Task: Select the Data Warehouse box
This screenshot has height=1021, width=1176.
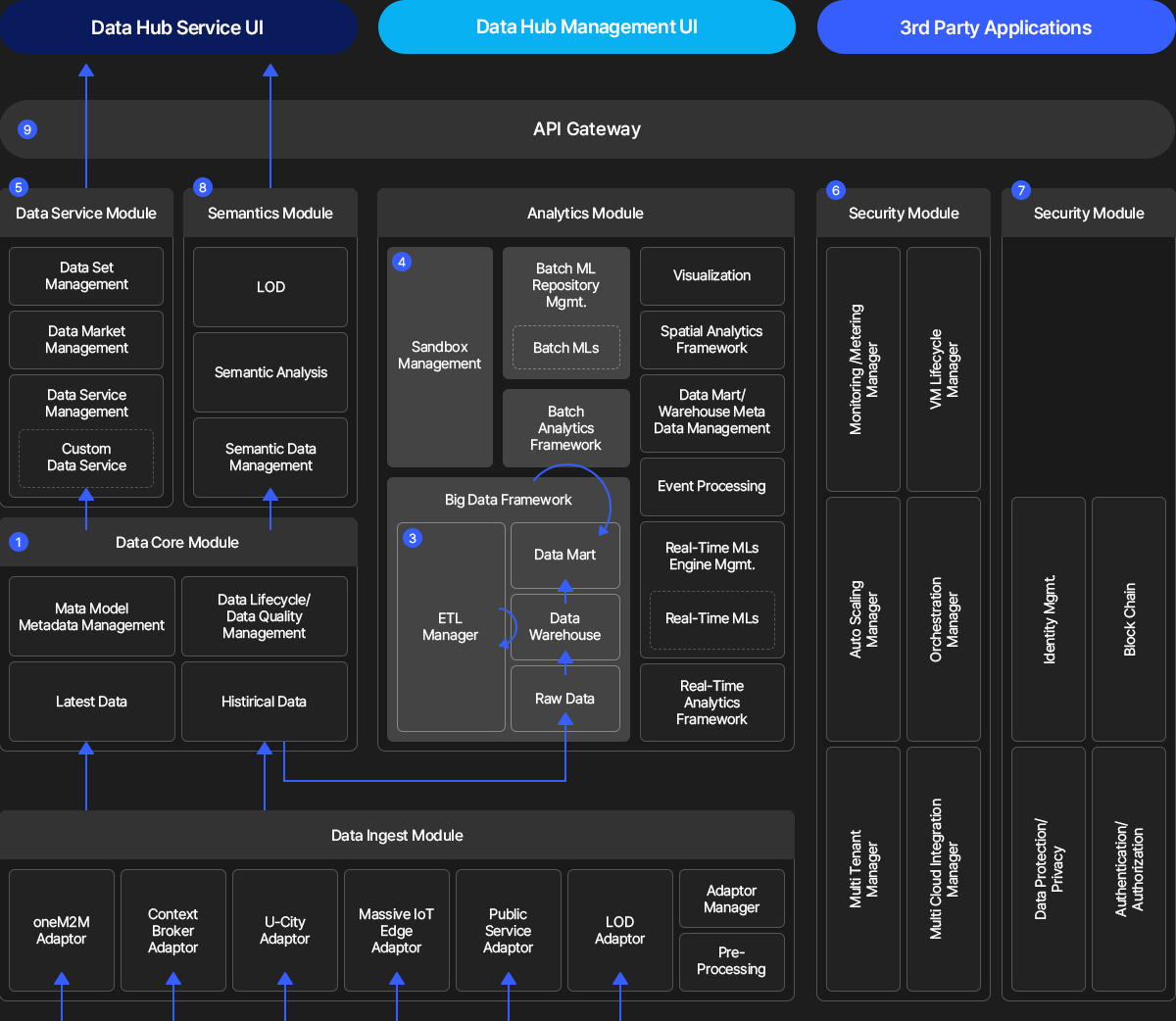Action: click(565, 627)
